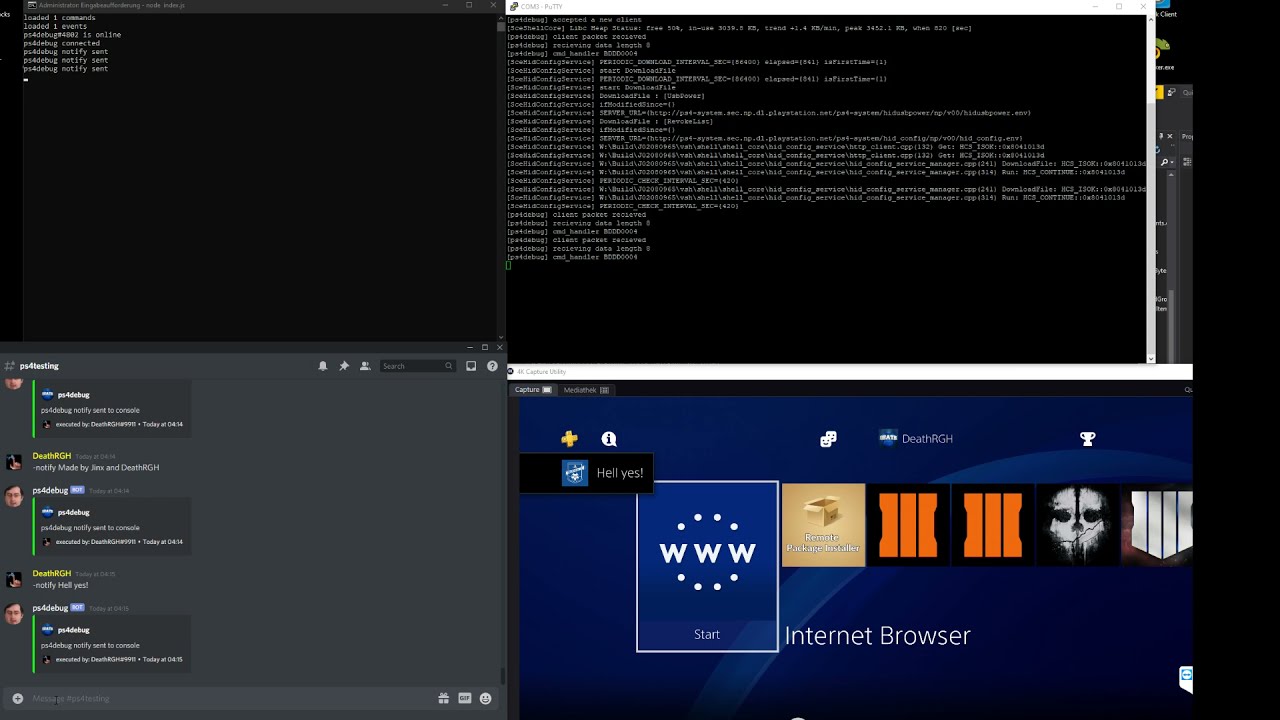Click DeathRGH username above 'Made by Jinx' message
The width and height of the screenshot is (1280, 720).
(x=52, y=456)
